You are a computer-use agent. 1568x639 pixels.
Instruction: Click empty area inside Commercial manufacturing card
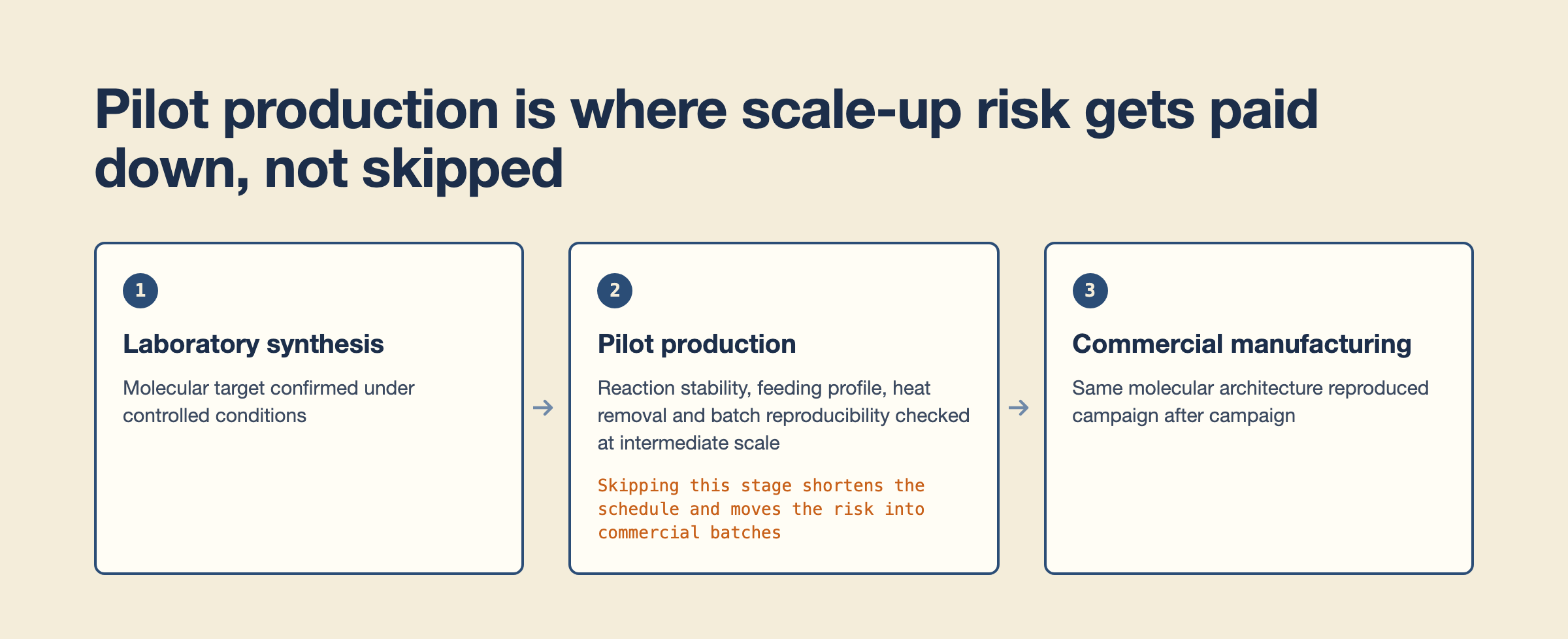point(1258,503)
